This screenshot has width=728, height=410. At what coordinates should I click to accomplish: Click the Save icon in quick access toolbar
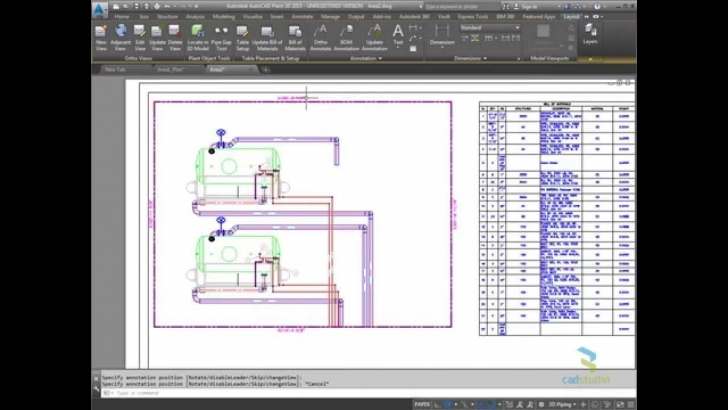point(136,6)
